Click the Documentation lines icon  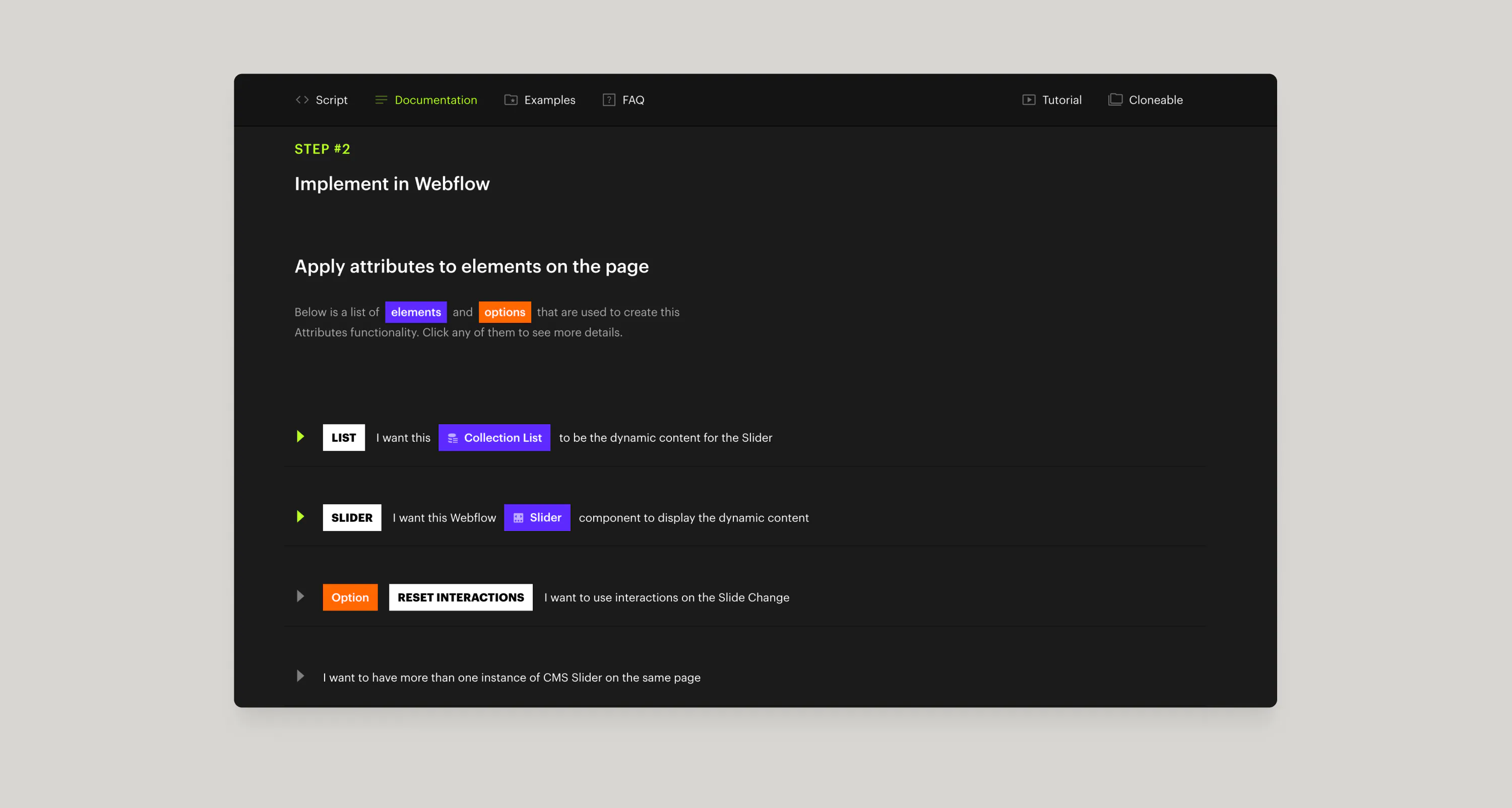point(381,100)
